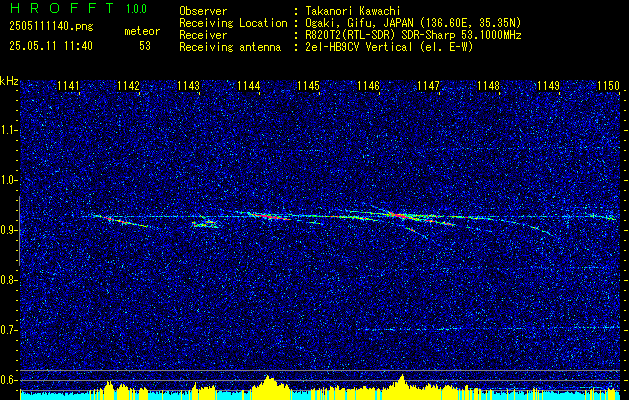Click time axis label 1150

[609, 86]
